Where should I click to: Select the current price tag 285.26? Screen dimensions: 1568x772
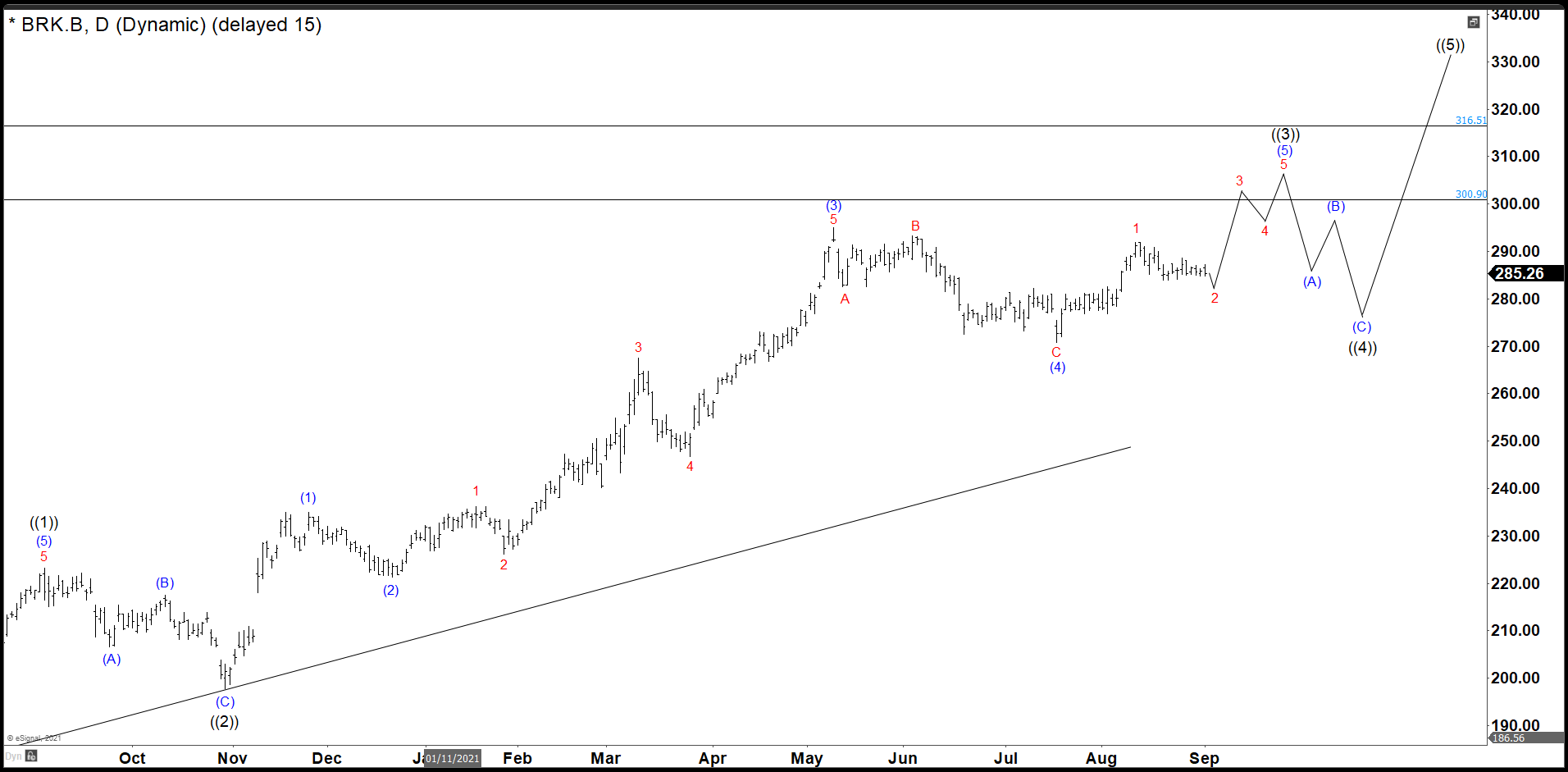(1521, 274)
